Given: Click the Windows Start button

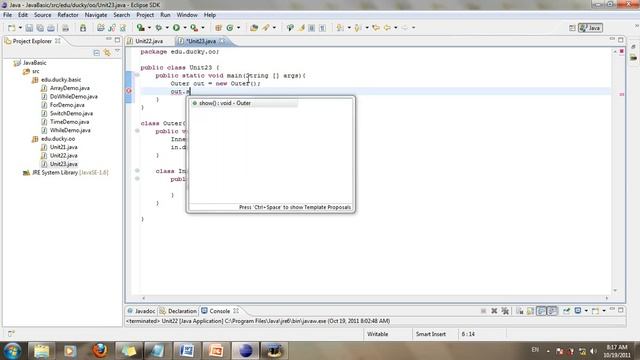Looking at the screenshot, I should (12, 351).
